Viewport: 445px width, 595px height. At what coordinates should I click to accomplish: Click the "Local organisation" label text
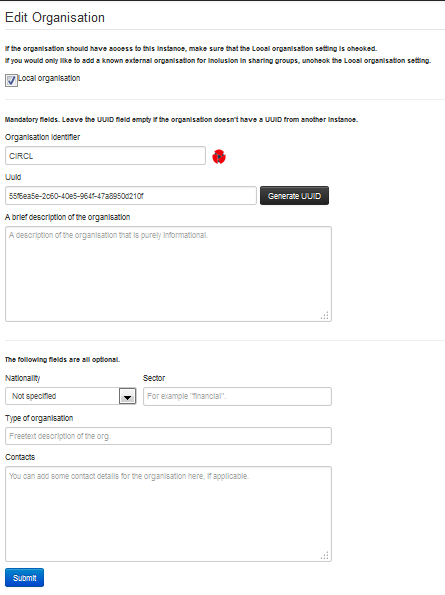coord(49,78)
